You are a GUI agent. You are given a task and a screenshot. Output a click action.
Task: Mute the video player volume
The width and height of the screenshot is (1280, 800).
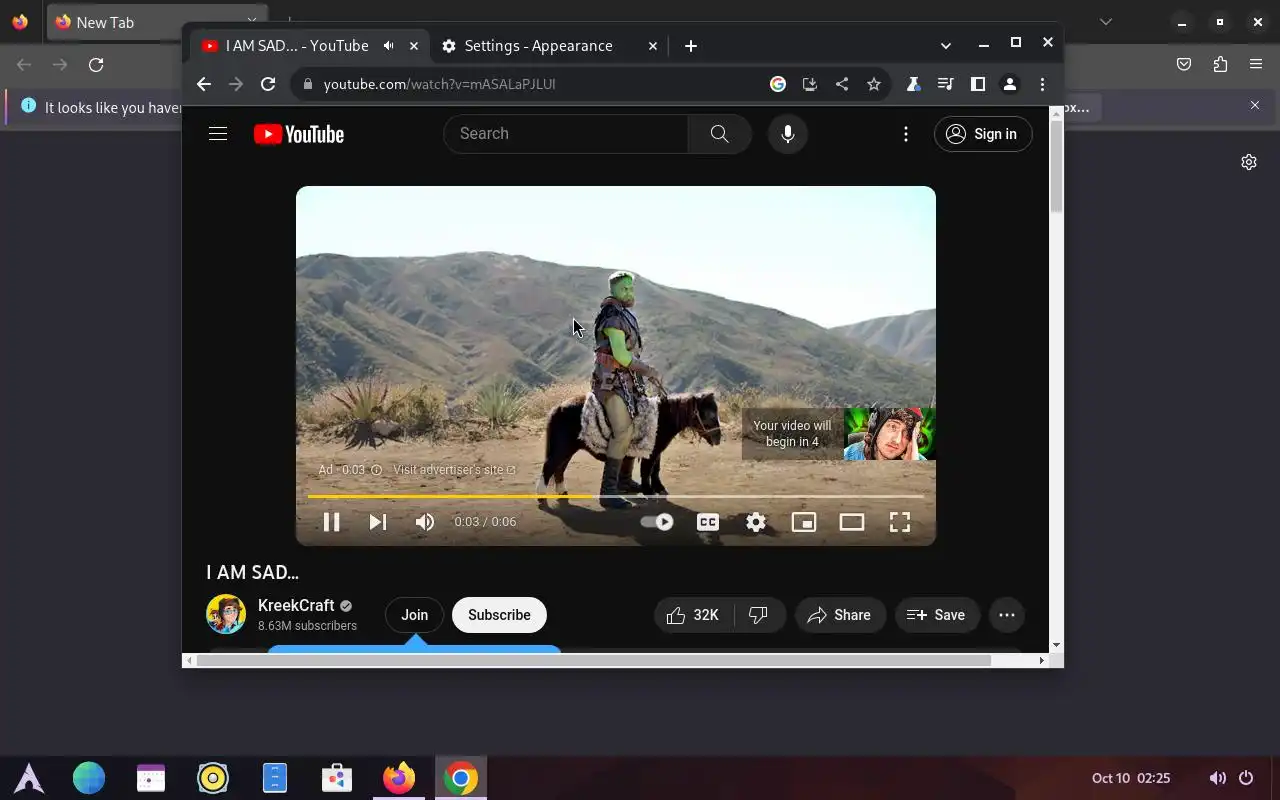(425, 522)
